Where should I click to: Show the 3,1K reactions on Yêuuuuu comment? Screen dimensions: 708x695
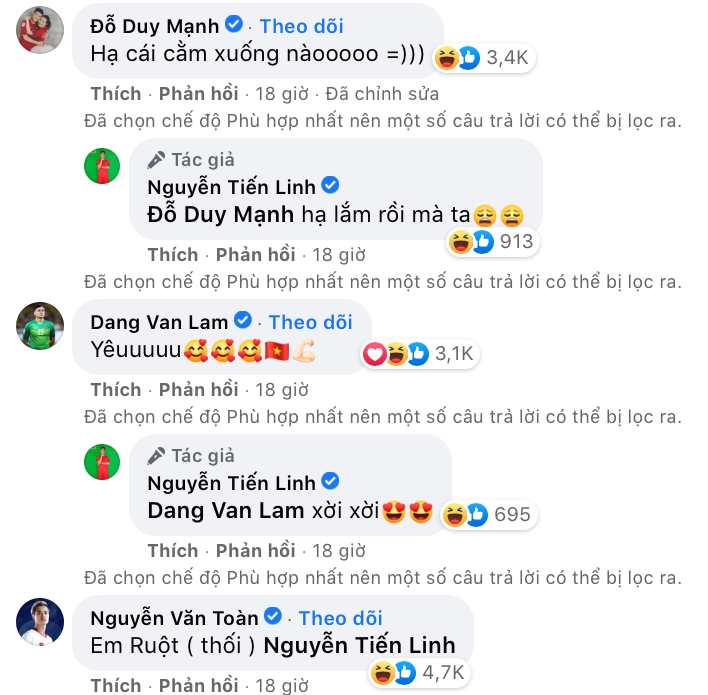[420, 354]
